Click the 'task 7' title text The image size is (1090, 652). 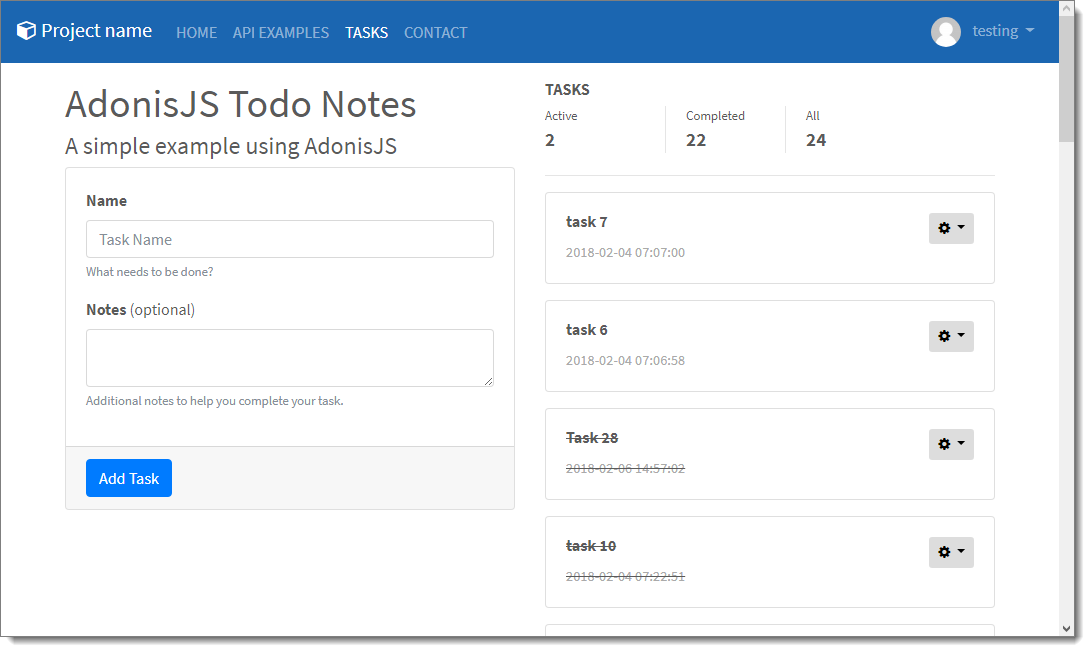click(586, 222)
